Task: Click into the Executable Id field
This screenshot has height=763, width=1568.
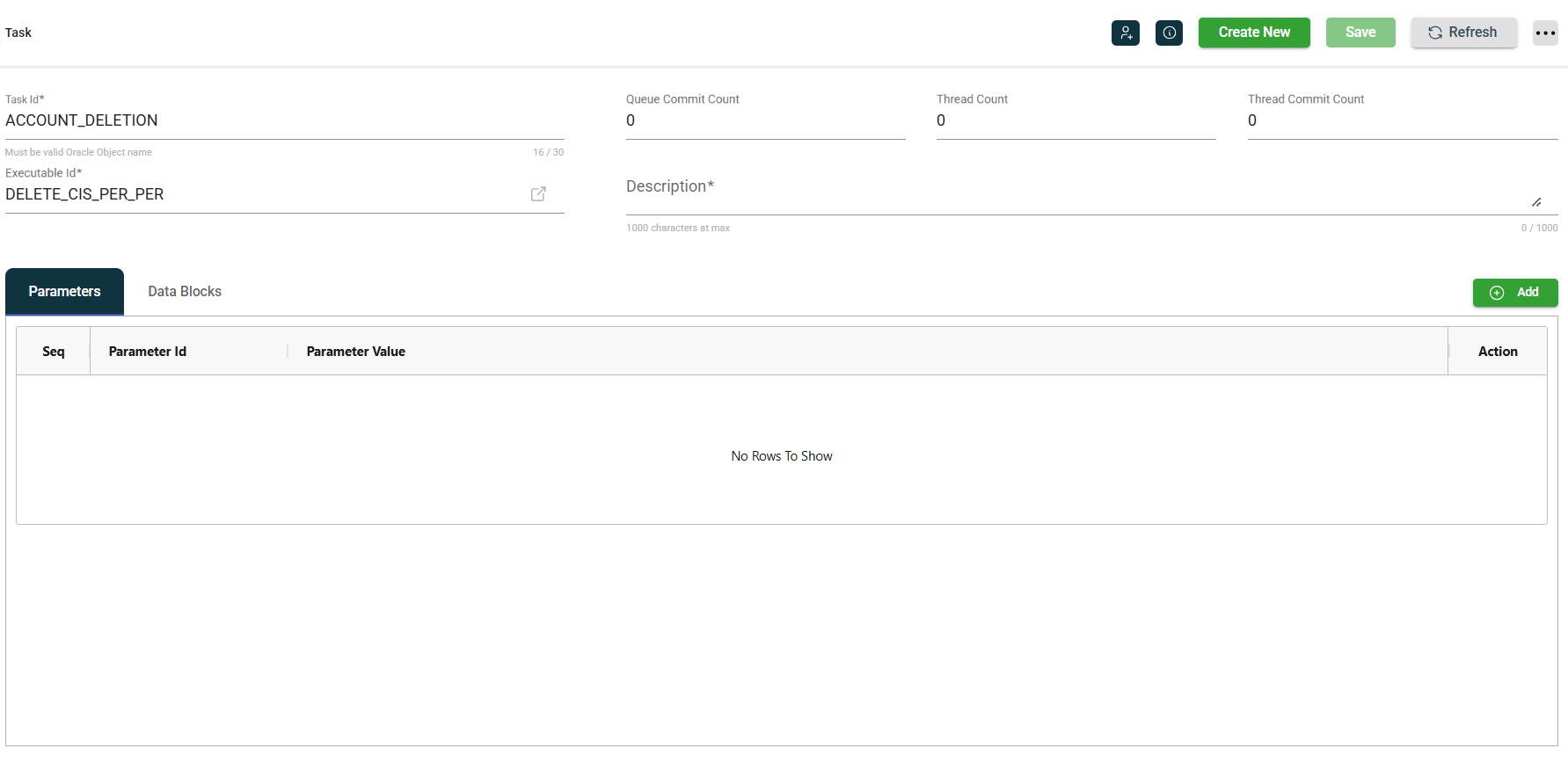Action: 264,194
